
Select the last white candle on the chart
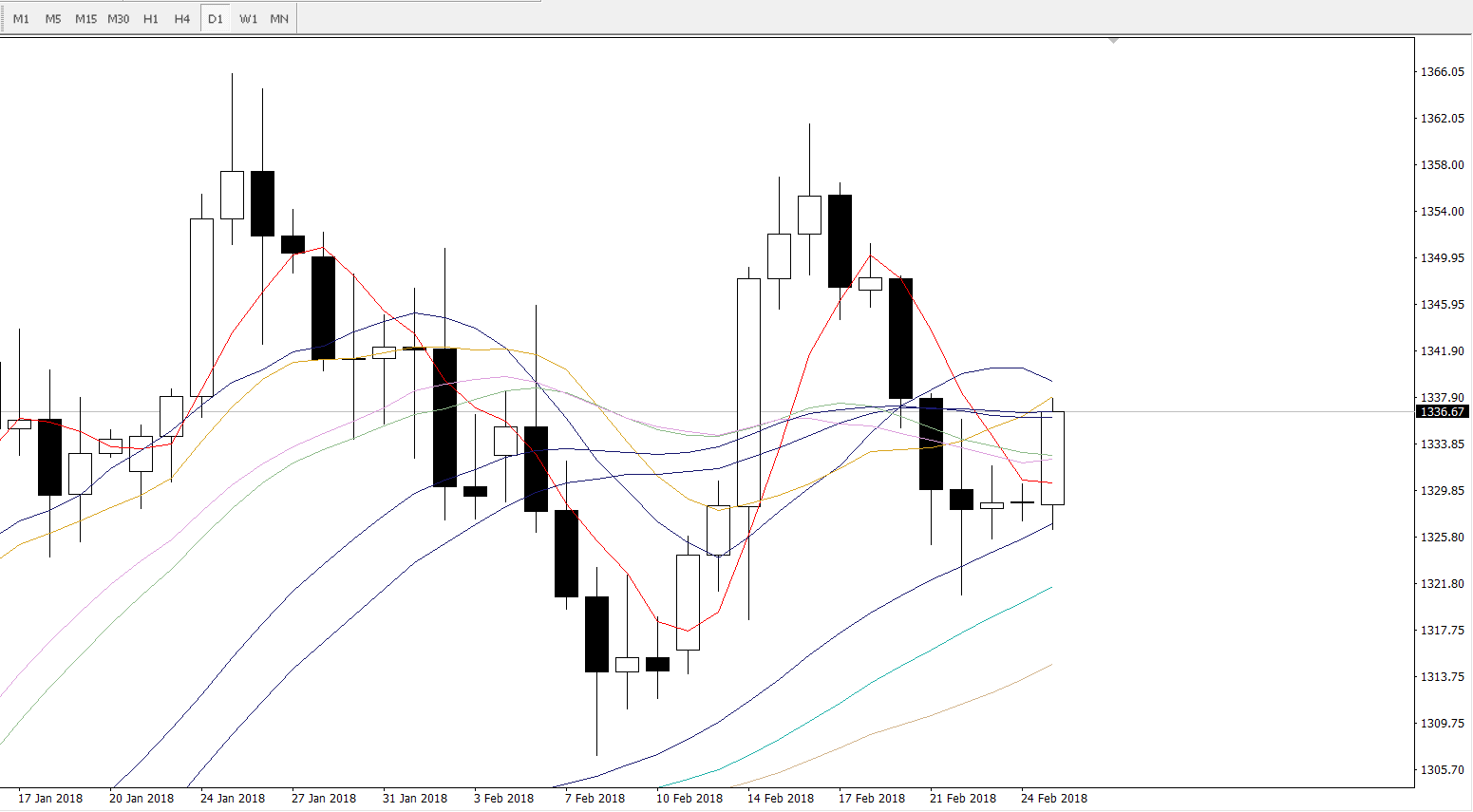(1052, 458)
